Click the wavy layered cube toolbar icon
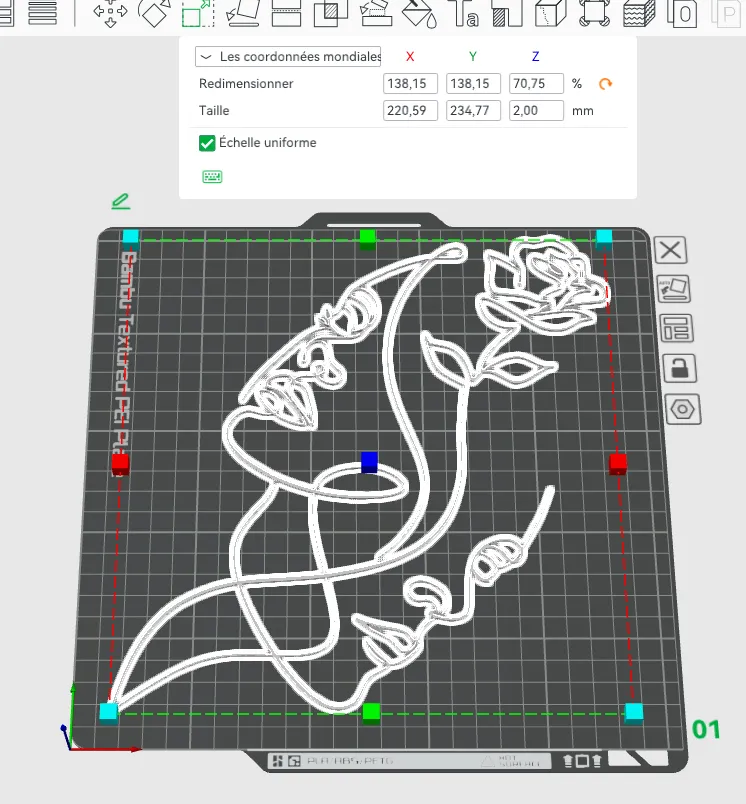This screenshot has width=746, height=804. 639,12
